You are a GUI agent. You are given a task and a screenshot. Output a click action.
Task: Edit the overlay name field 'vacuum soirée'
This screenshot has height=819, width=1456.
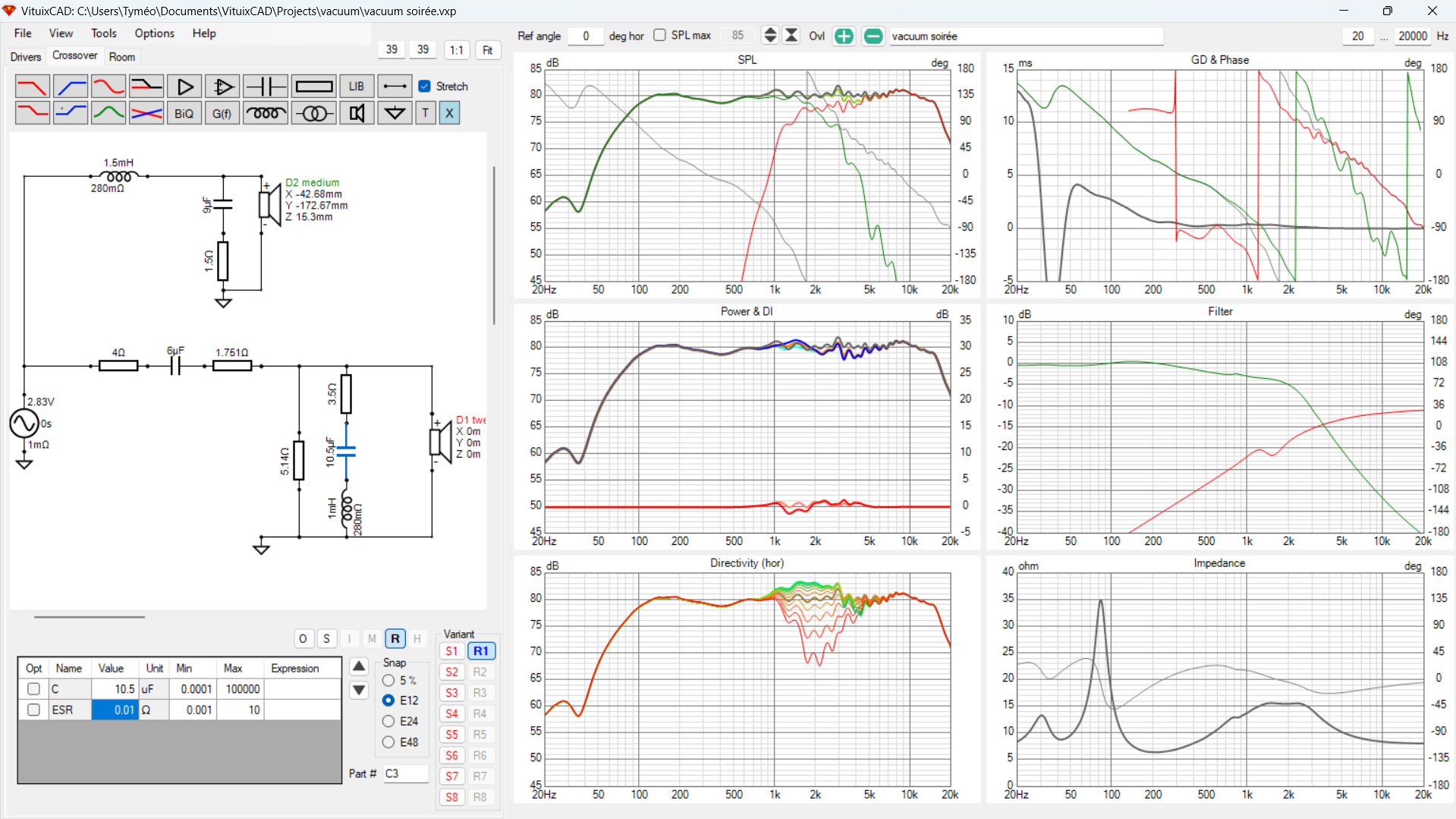pyautogui.click(x=1026, y=36)
